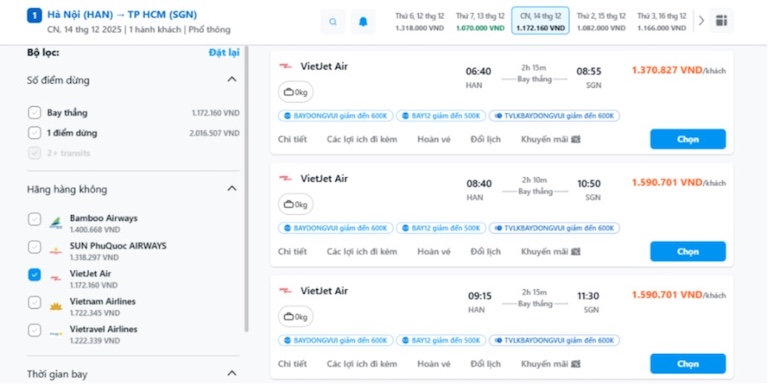This screenshot has height=391, width=768.
Task: Open Khuyến mãi on 09:15 flight
Action: pos(551,364)
